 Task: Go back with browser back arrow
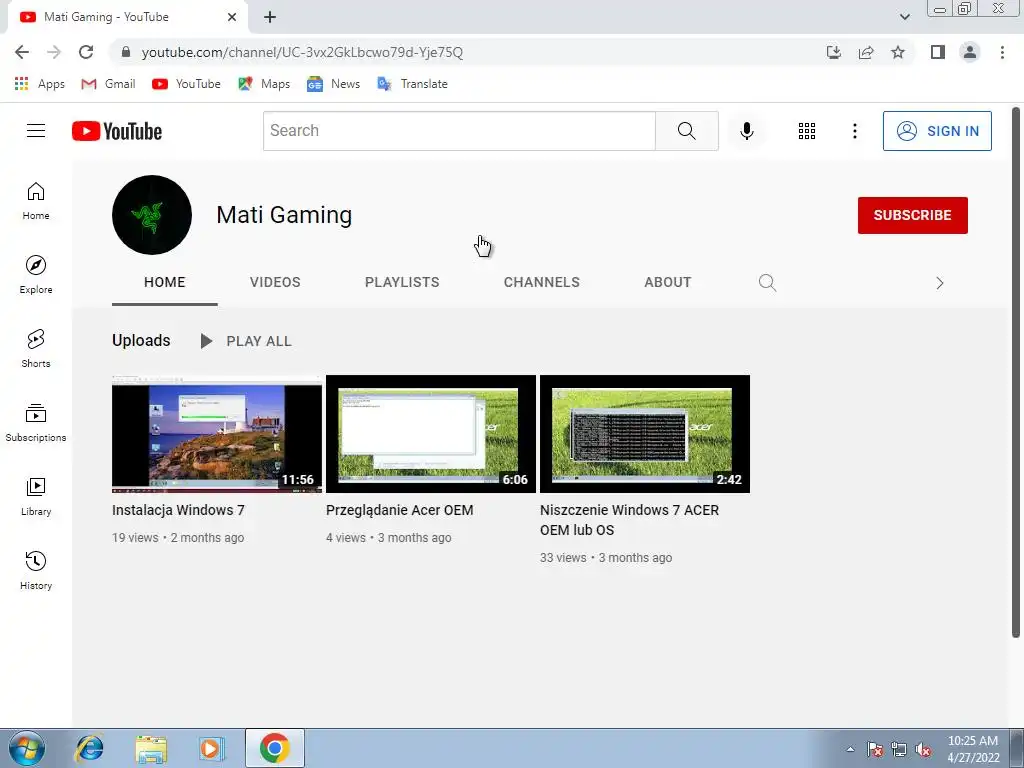coord(22,52)
